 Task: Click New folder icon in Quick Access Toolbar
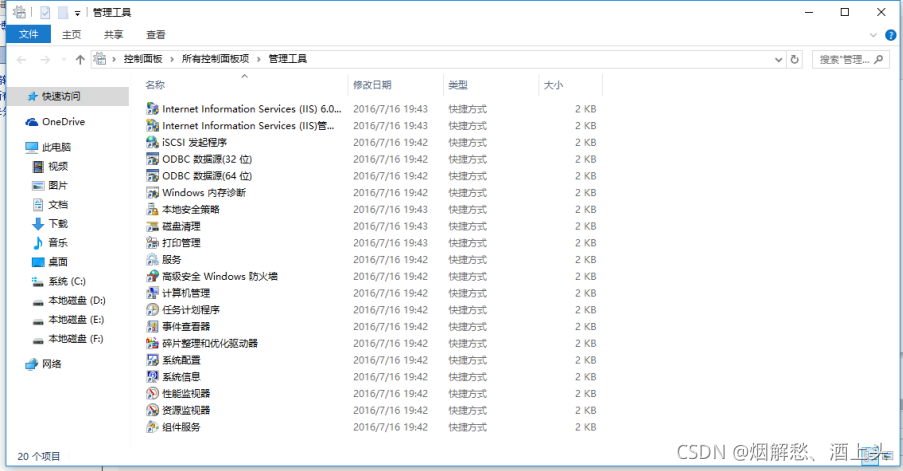[x=63, y=13]
